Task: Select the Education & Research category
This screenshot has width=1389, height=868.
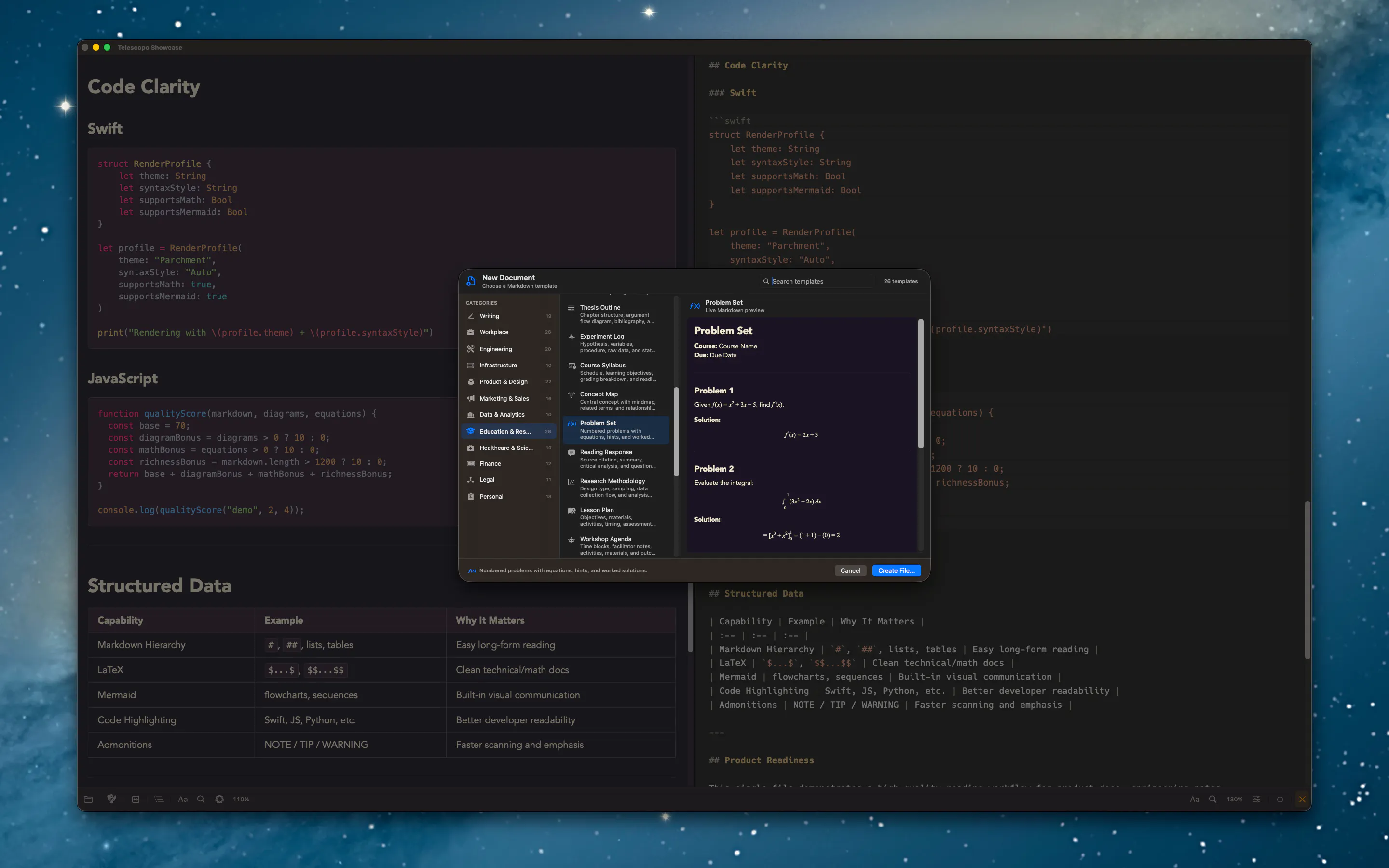Action: click(509, 431)
